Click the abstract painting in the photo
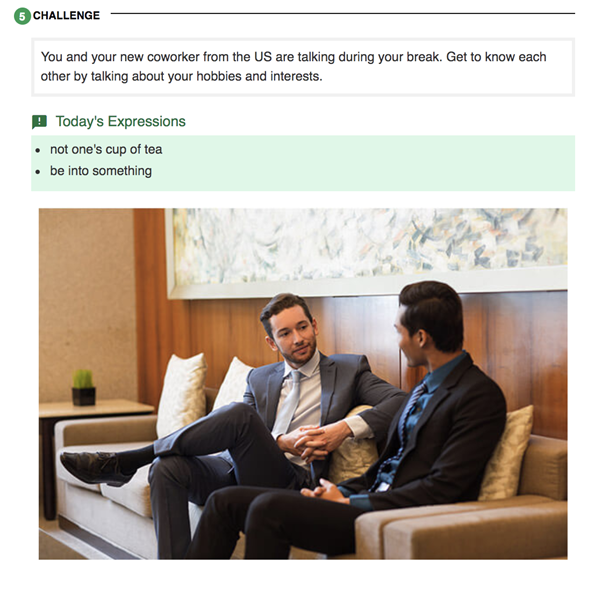This screenshot has width=602, height=593. tap(367, 251)
